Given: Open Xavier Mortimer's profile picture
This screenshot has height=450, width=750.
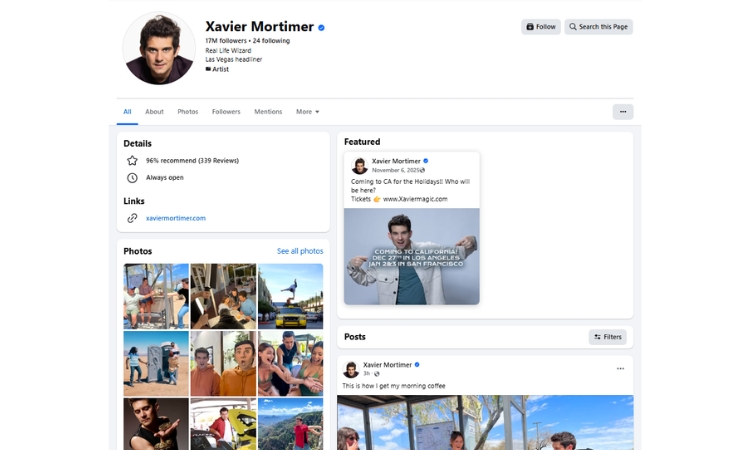Looking at the screenshot, I should coord(159,48).
